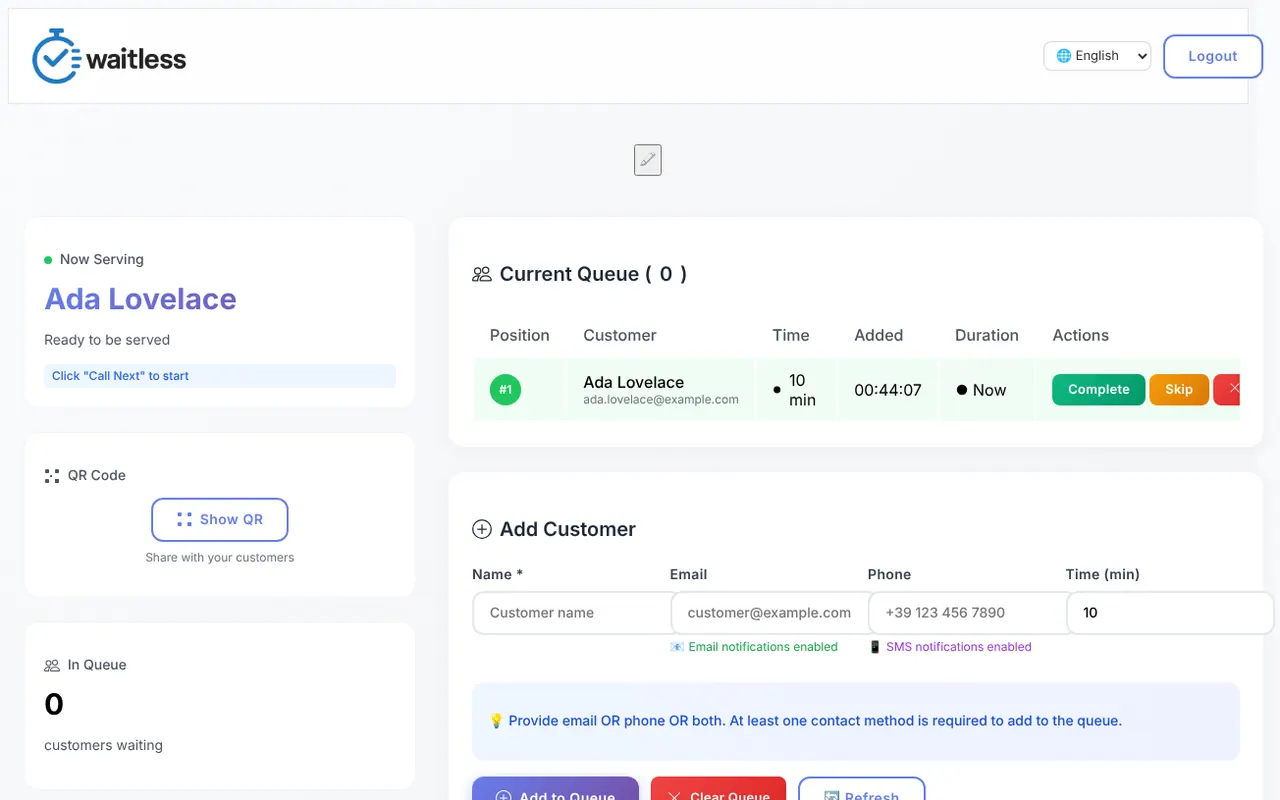
Task: Refresh the queue list
Action: click(861, 789)
